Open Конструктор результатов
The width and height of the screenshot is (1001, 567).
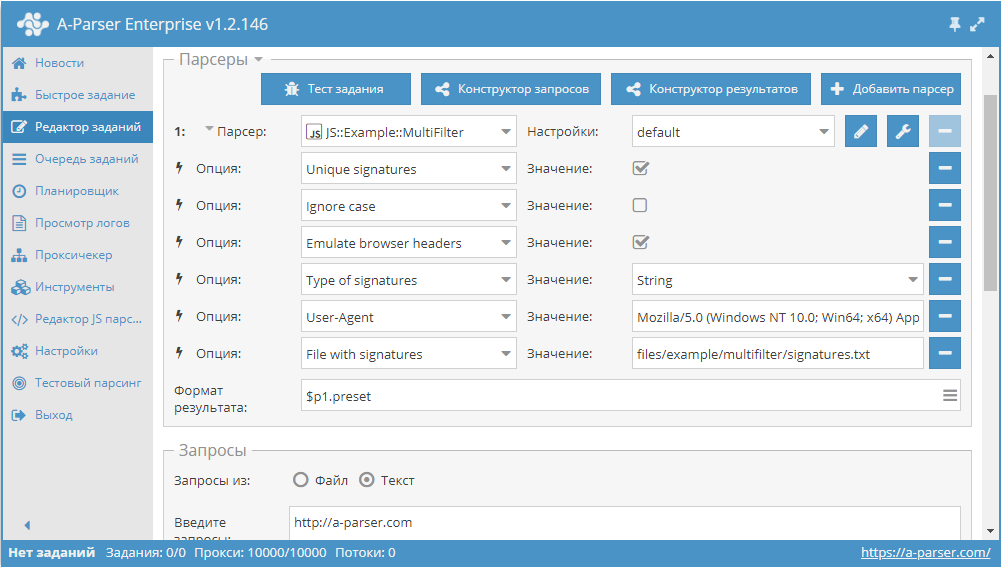point(711,89)
